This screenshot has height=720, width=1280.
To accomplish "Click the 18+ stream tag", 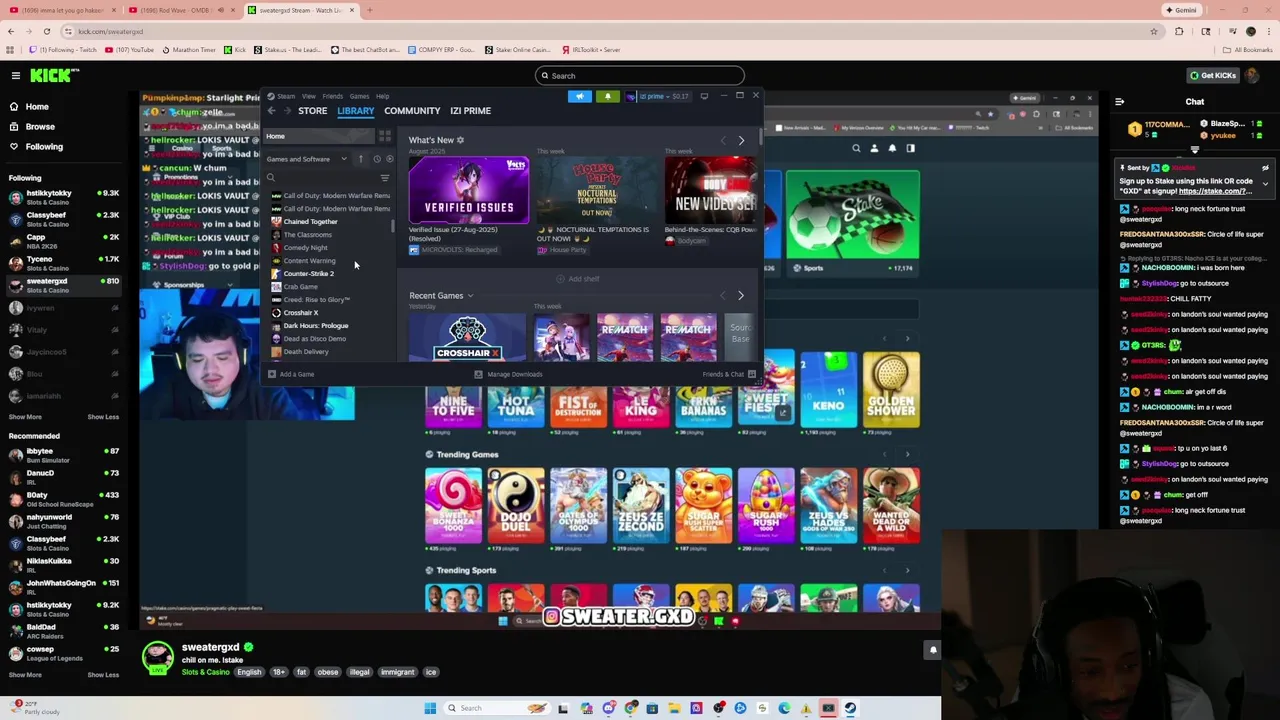I will [278, 672].
